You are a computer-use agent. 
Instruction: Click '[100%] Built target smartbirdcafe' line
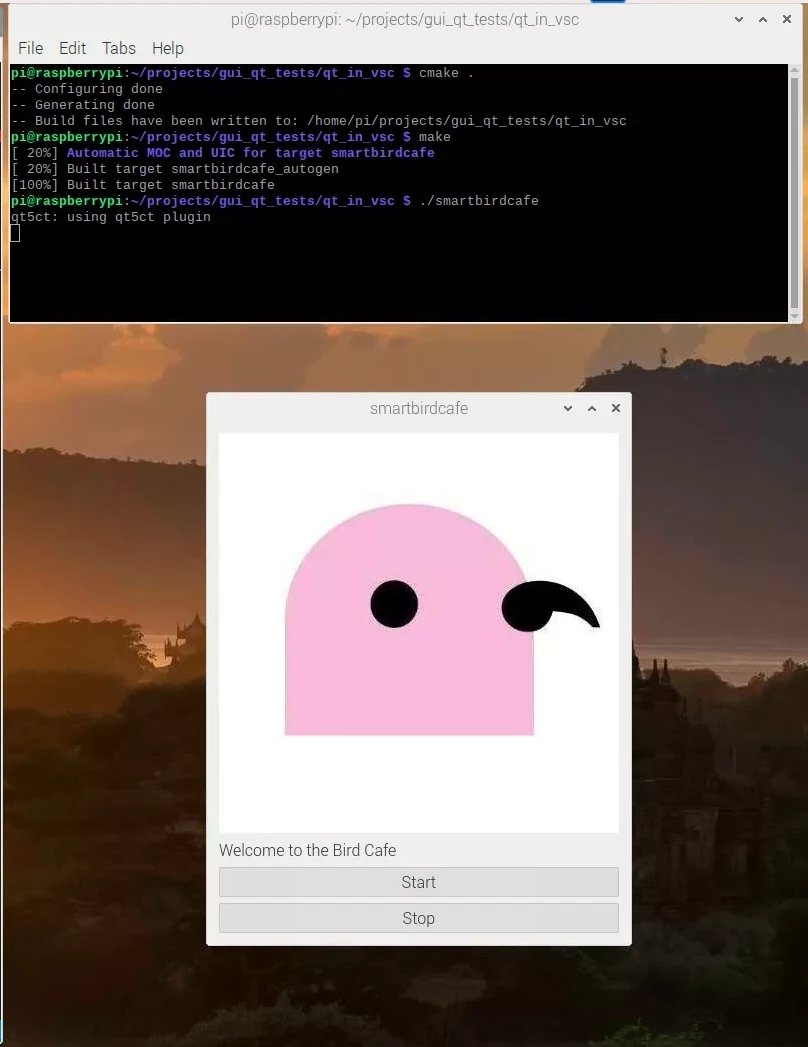click(143, 185)
